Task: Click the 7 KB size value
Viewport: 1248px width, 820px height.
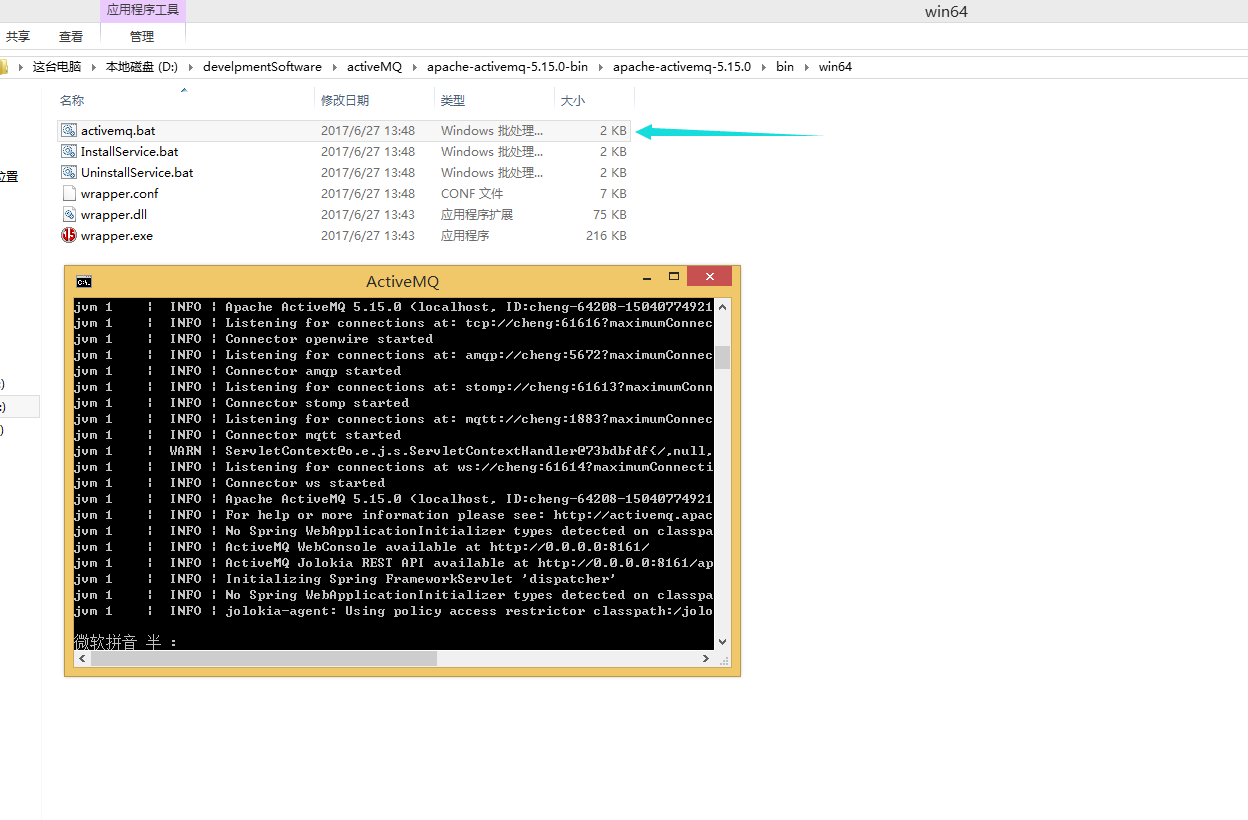Action: click(614, 193)
